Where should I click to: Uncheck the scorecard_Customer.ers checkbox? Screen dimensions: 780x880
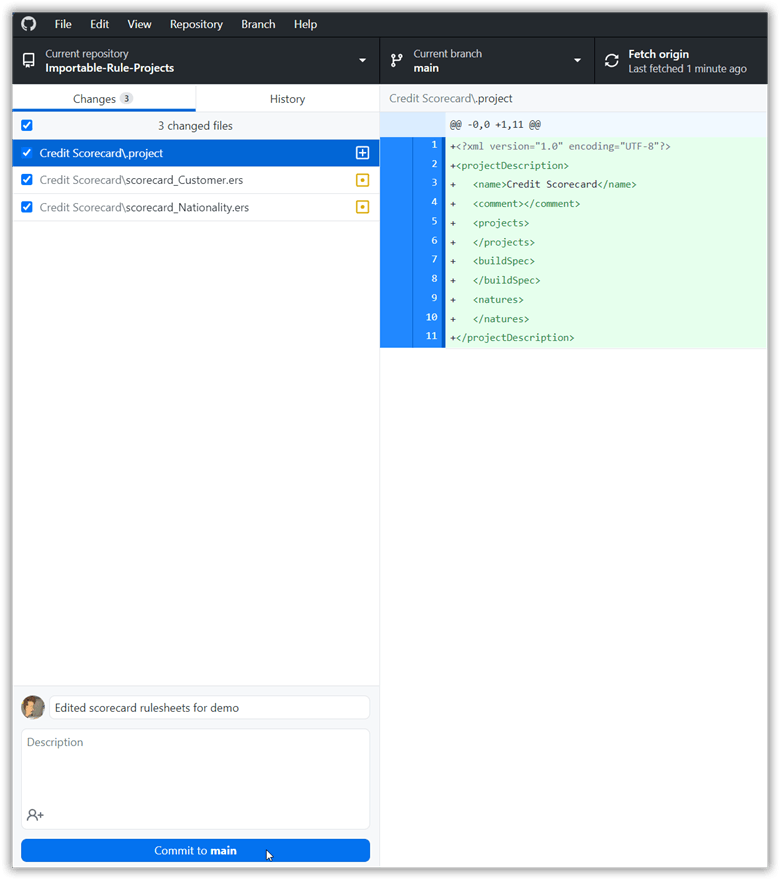pos(27,180)
